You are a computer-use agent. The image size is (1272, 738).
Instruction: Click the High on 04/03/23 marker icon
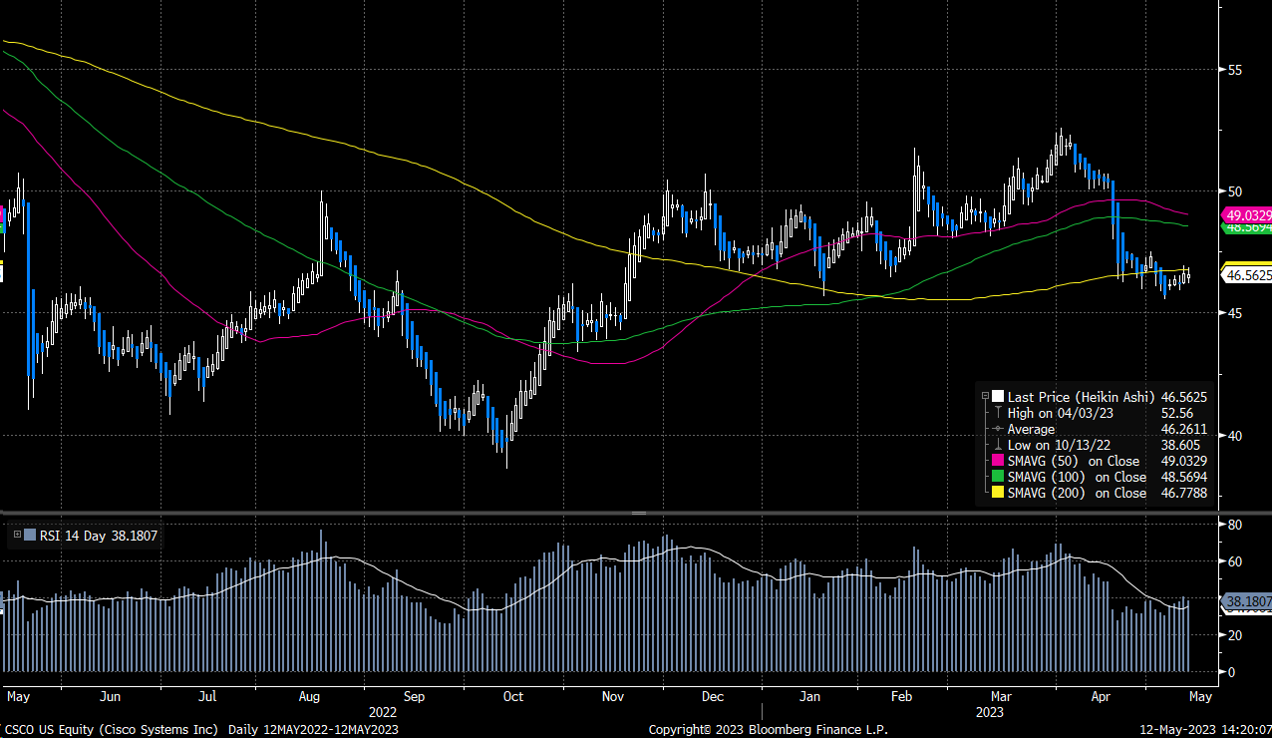(997, 412)
